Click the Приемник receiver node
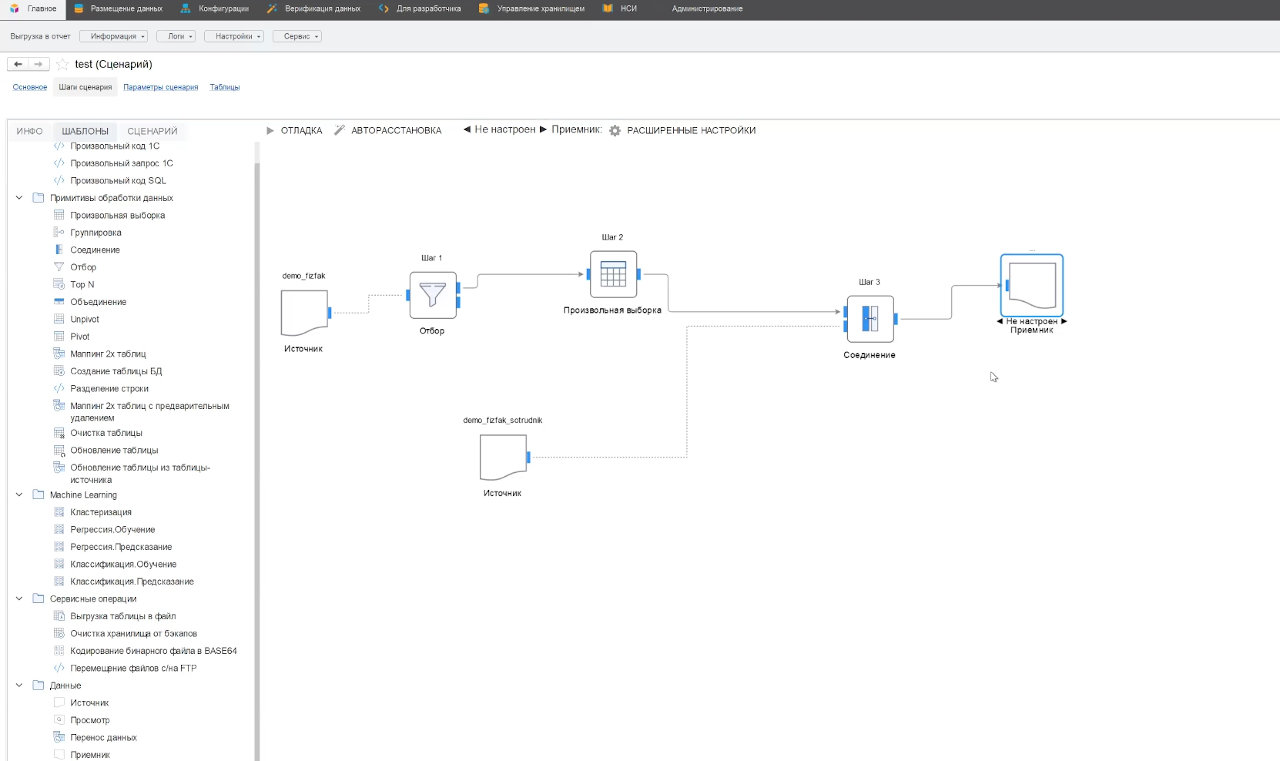Viewport: 1280px width, 761px height. coord(1032,286)
